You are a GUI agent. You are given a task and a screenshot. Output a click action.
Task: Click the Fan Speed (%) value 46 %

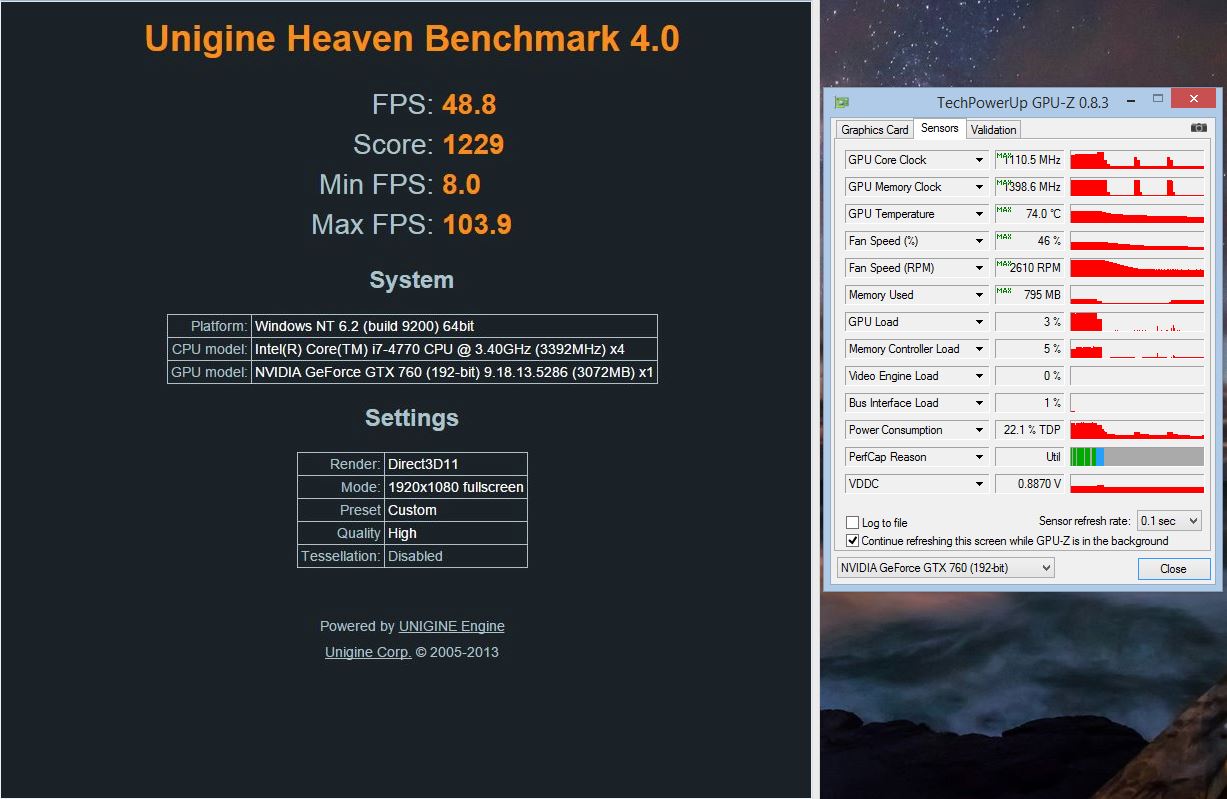point(1030,241)
